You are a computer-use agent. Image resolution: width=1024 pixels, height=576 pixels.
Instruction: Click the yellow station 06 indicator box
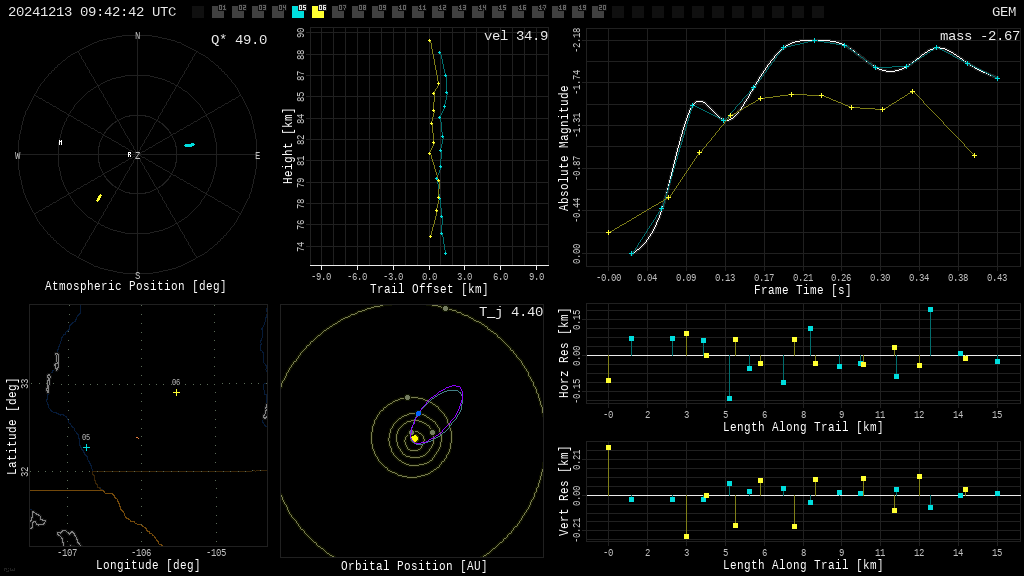(x=318, y=12)
